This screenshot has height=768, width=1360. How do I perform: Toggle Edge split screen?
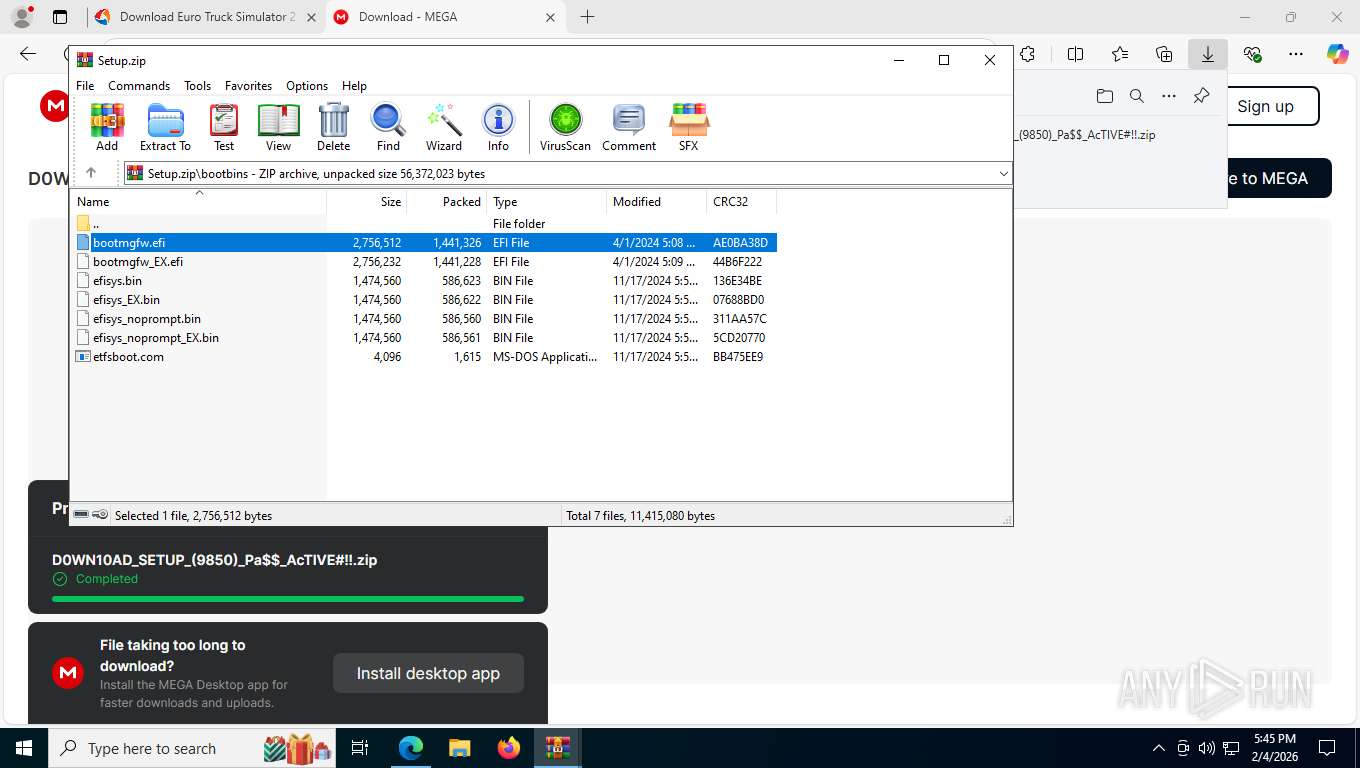point(1076,54)
